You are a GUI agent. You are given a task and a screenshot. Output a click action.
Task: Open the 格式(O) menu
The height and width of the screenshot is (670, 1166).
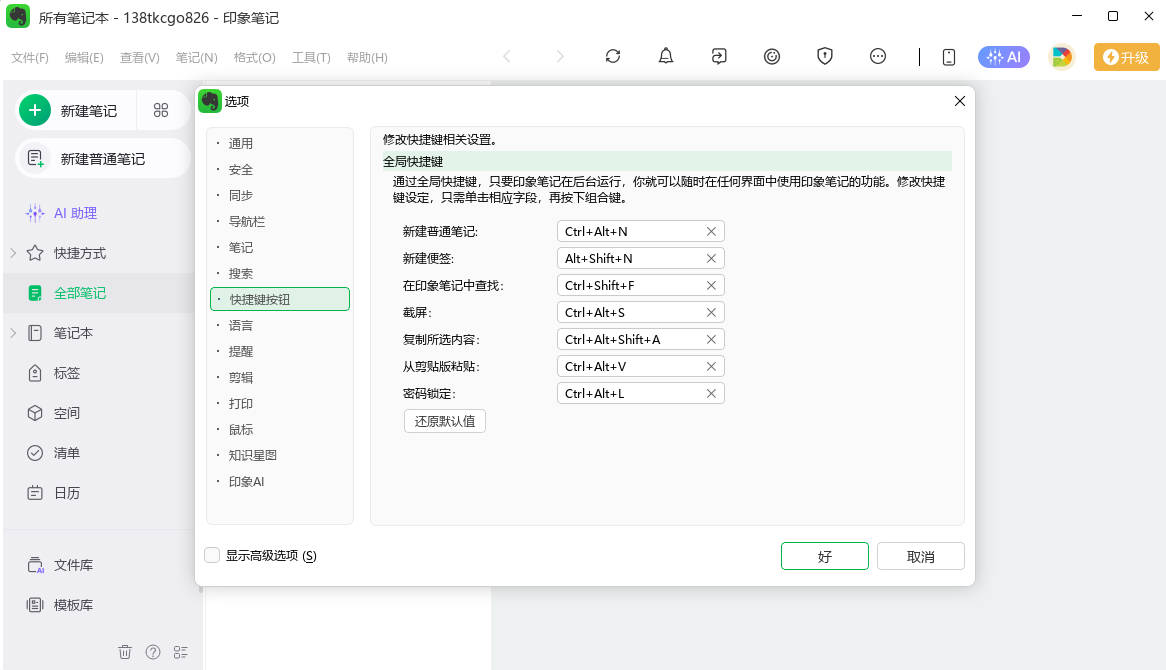pos(254,57)
